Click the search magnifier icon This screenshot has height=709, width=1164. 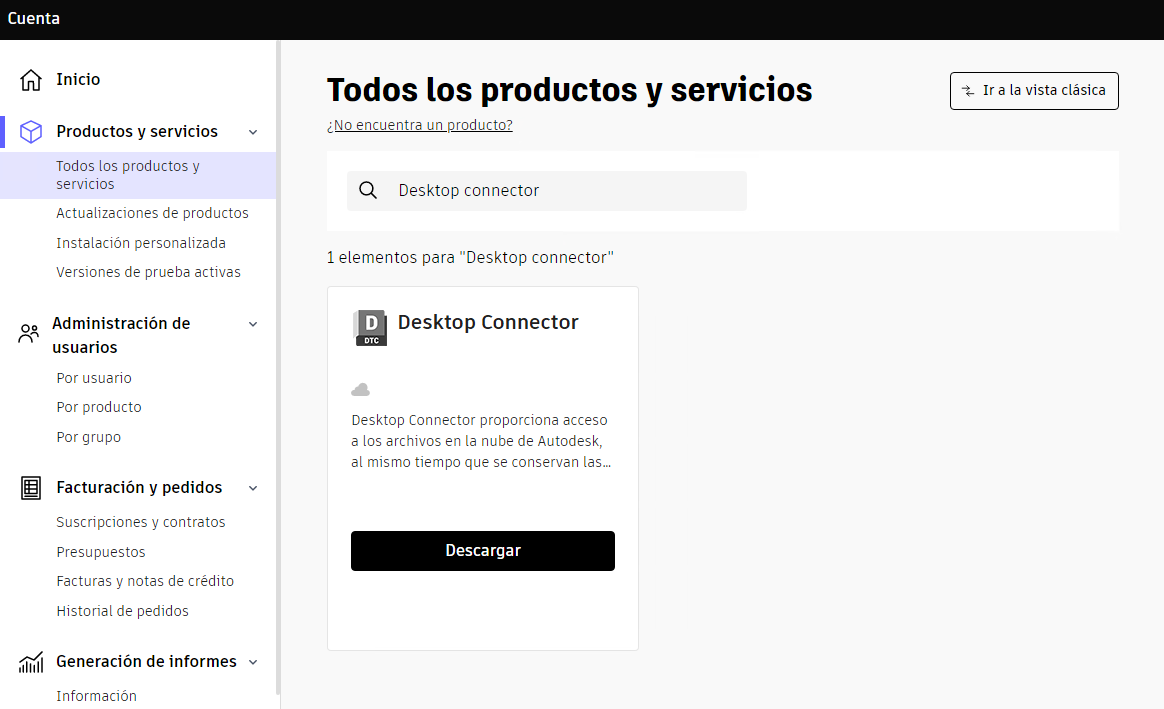click(368, 190)
